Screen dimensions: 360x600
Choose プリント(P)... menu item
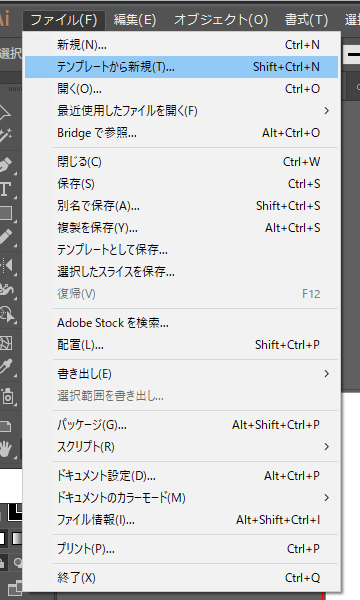point(181,549)
